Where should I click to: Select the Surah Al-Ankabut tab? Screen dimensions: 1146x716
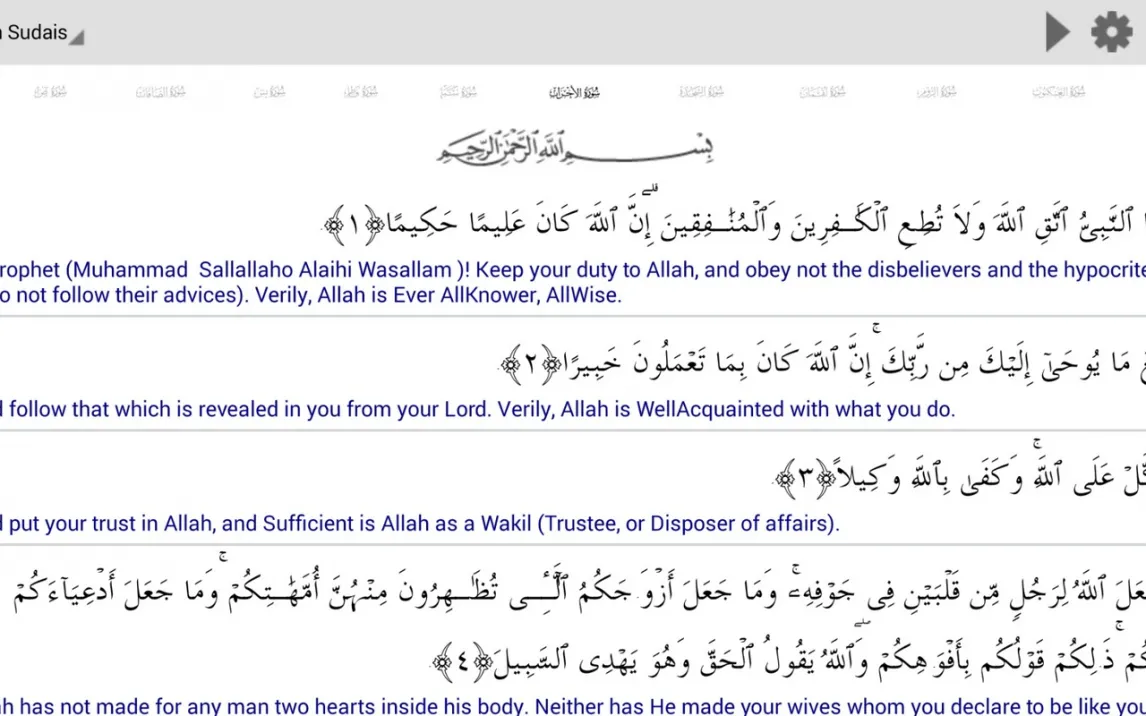(1058, 92)
